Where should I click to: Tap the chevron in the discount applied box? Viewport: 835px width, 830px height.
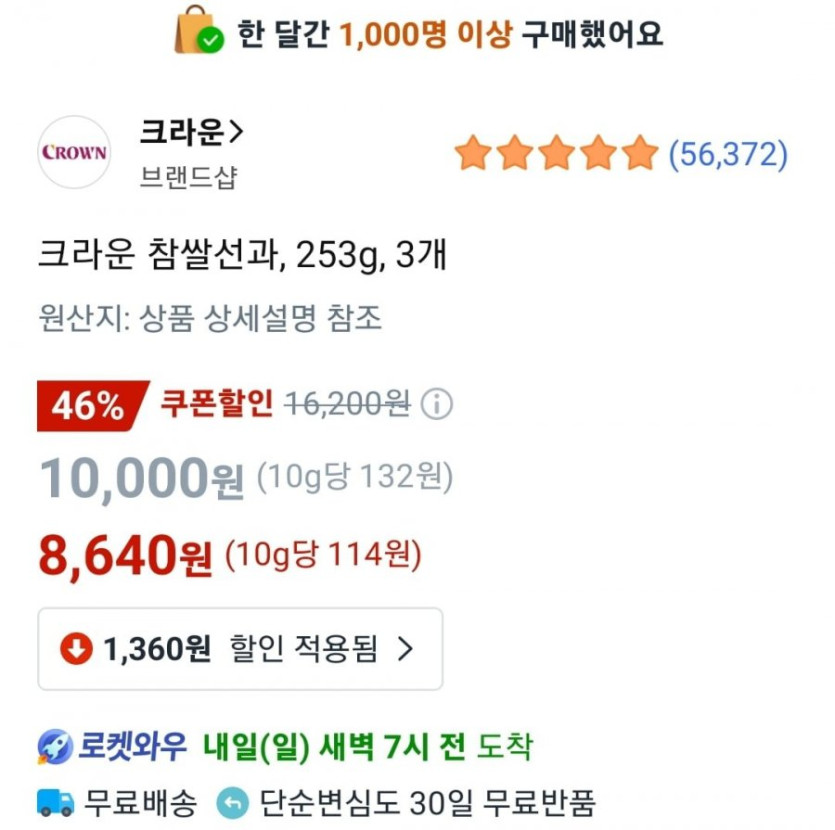405,649
